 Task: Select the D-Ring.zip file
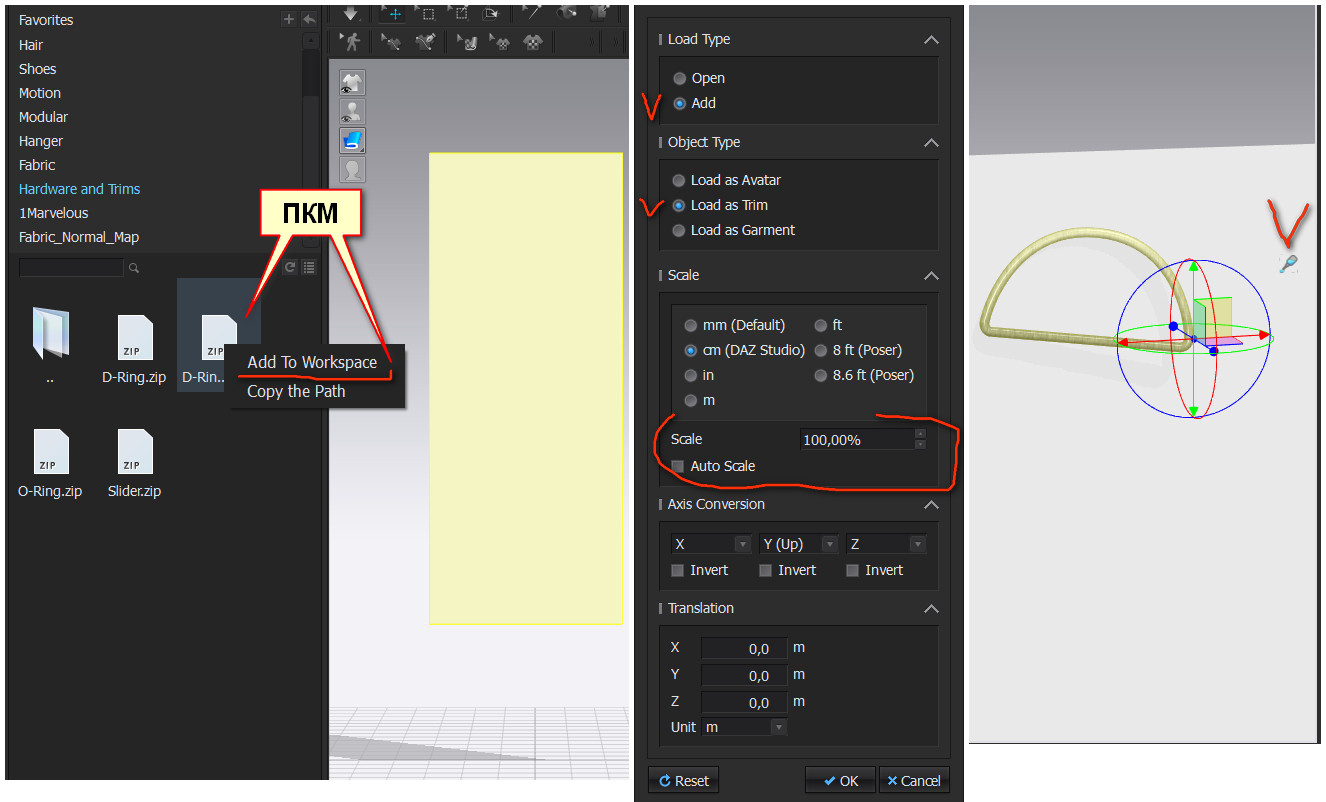tap(134, 350)
